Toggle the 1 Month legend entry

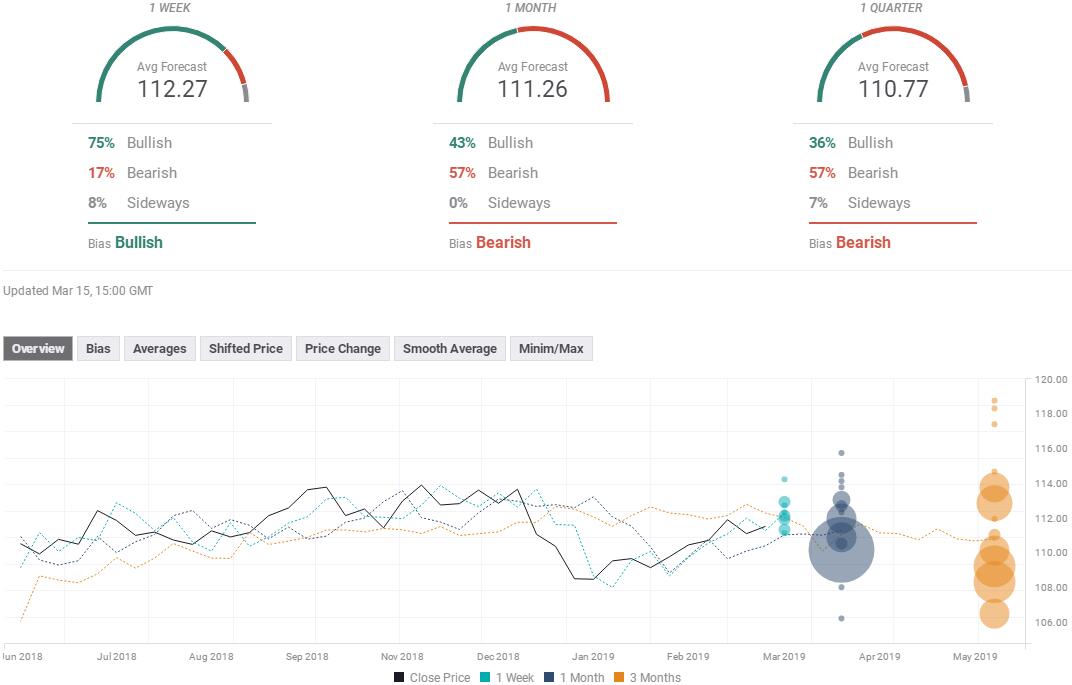pos(577,677)
